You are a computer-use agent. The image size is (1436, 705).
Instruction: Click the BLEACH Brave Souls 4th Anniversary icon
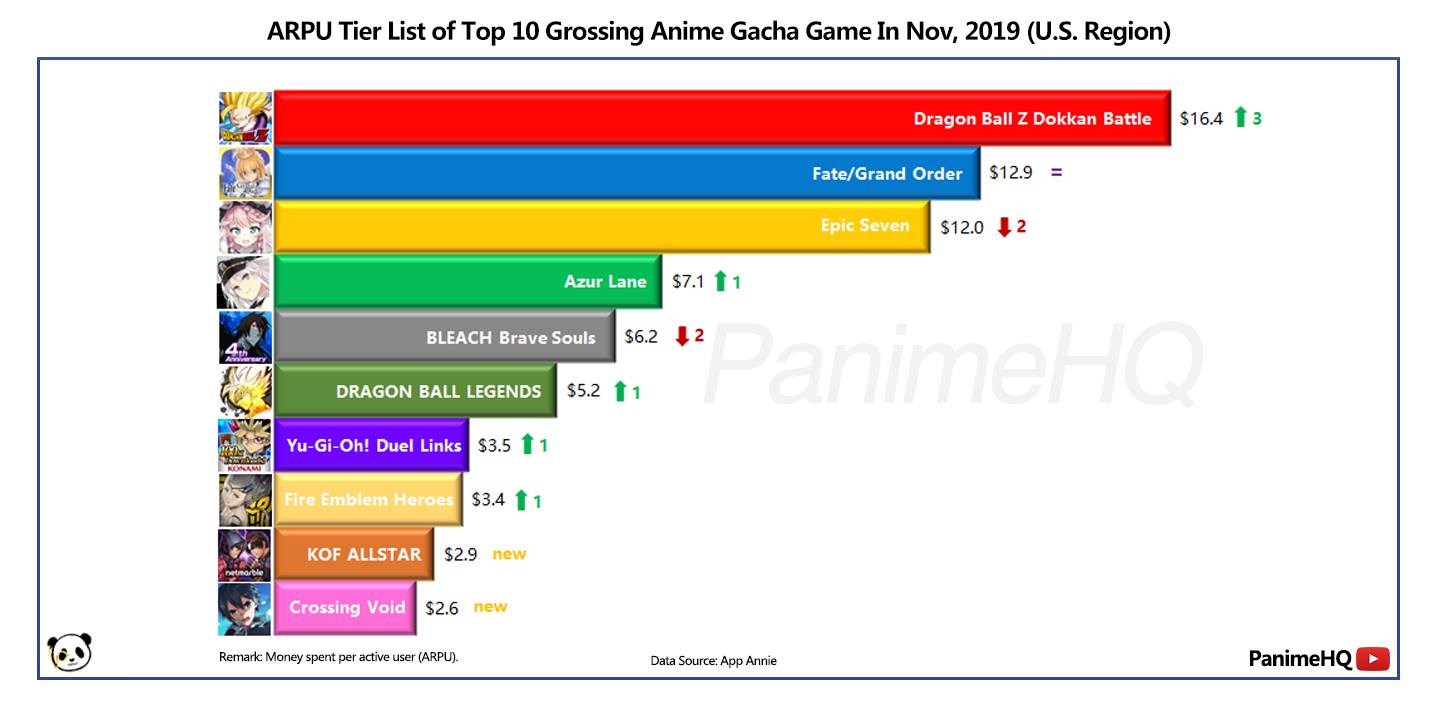pos(245,337)
